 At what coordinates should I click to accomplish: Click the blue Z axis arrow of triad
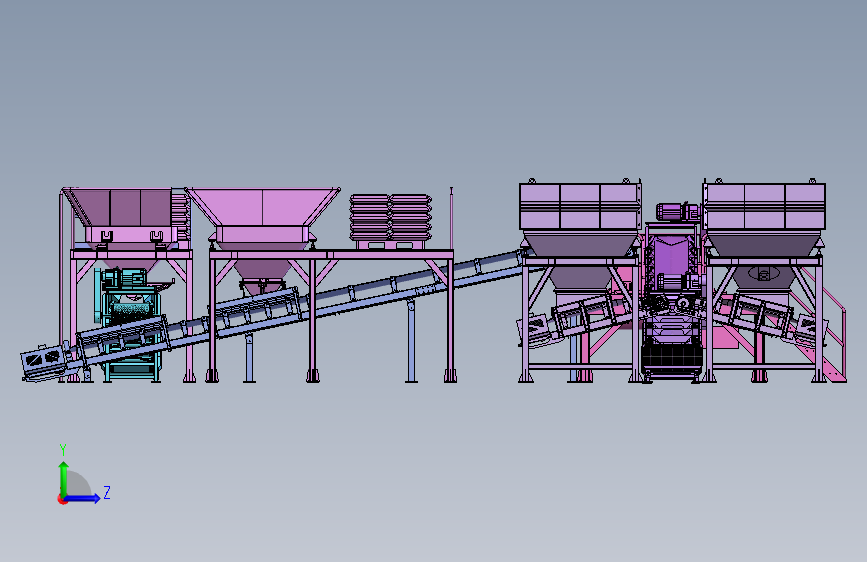(x=83, y=498)
